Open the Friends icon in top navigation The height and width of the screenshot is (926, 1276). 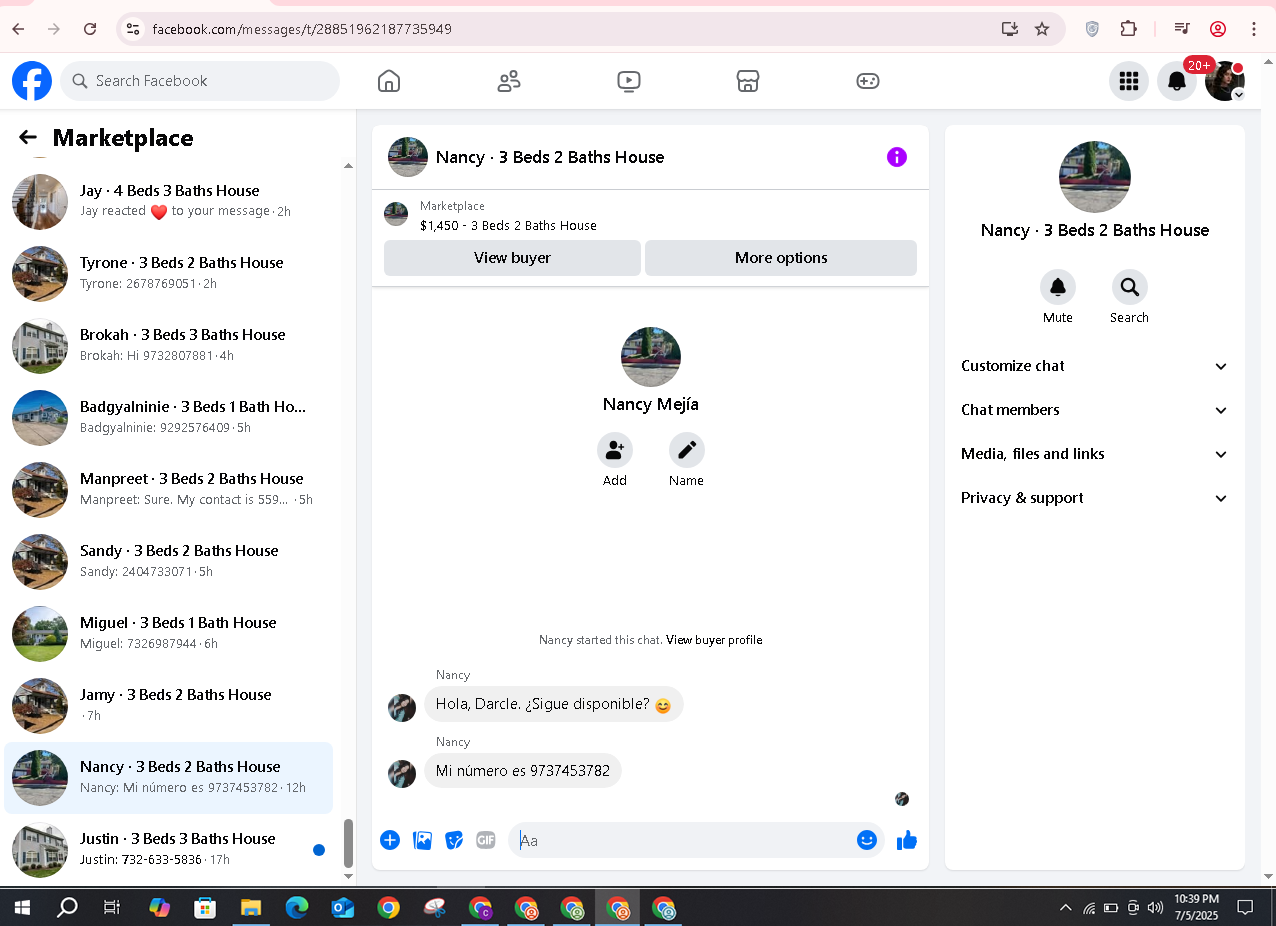click(x=509, y=81)
